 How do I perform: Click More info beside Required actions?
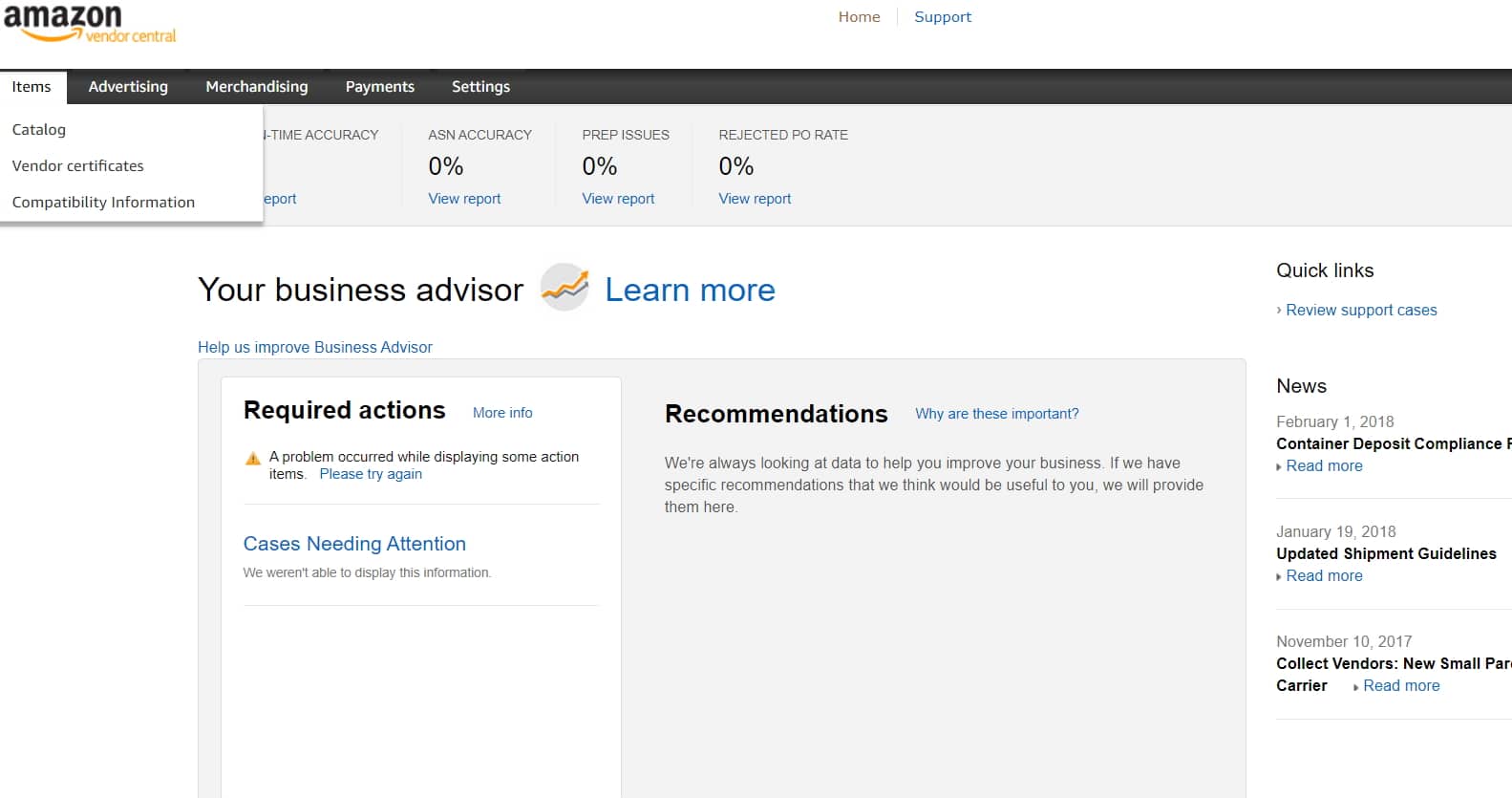(x=502, y=413)
